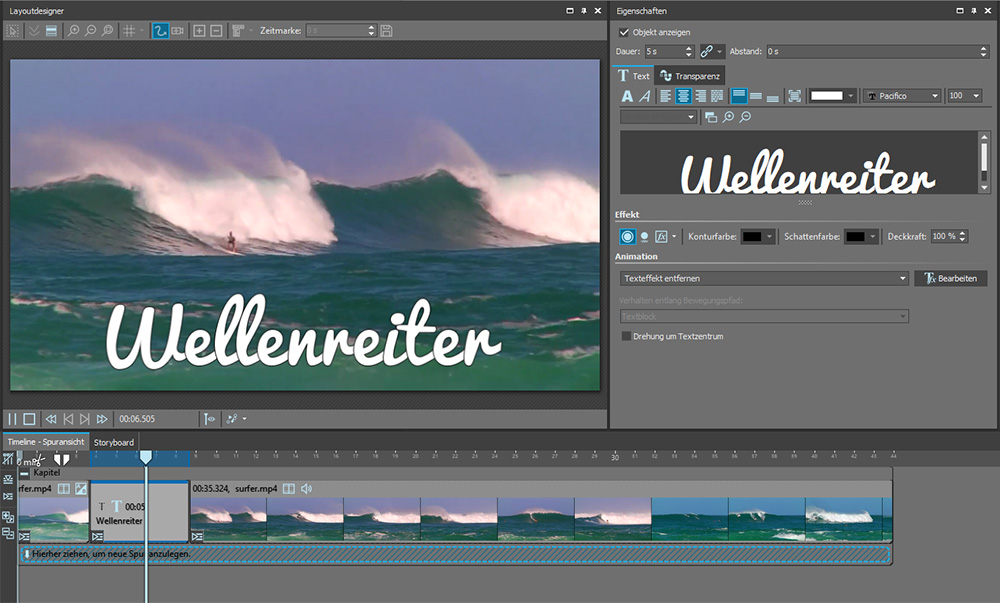Expand the Texteffekt entfernen animation dropdown
The height and width of the screenshot is (603, 1000).
(903, 278)
